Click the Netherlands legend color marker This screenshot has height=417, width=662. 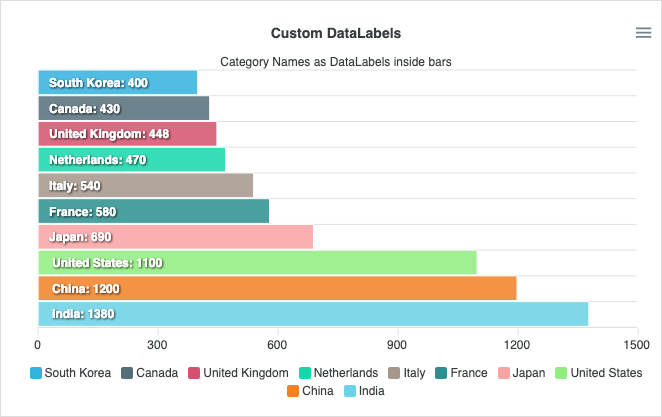pyautogui.click(x=305, y=373)
